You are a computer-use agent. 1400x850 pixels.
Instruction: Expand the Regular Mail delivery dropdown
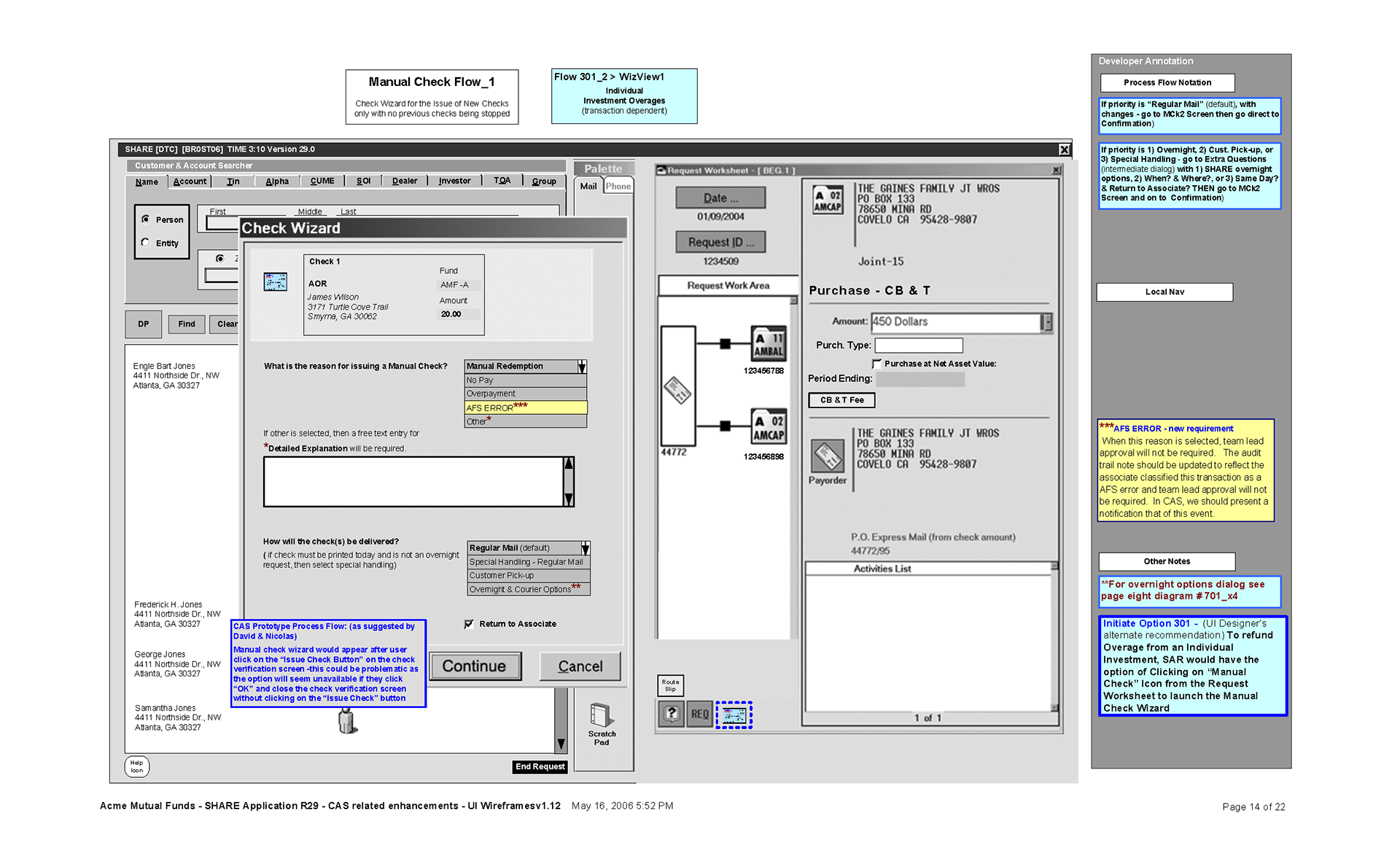[585, 548]
